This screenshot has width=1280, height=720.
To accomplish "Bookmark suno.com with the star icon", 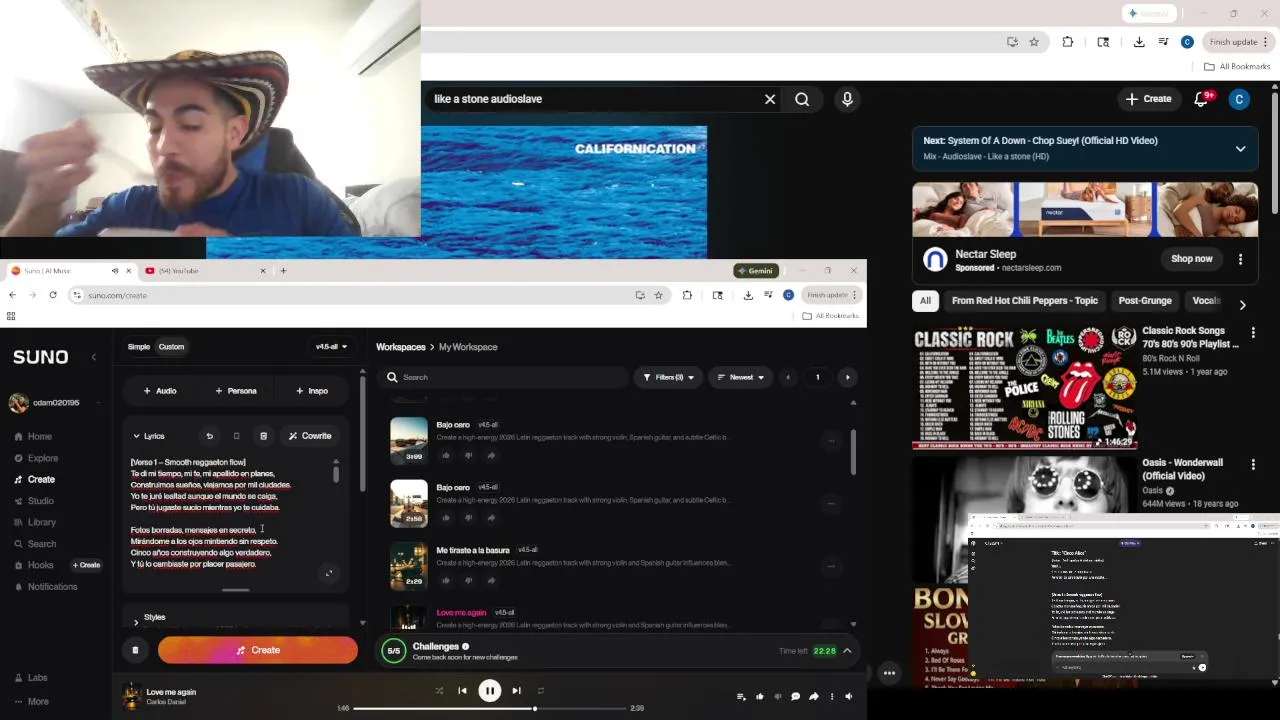I will (x=658, y=295).
